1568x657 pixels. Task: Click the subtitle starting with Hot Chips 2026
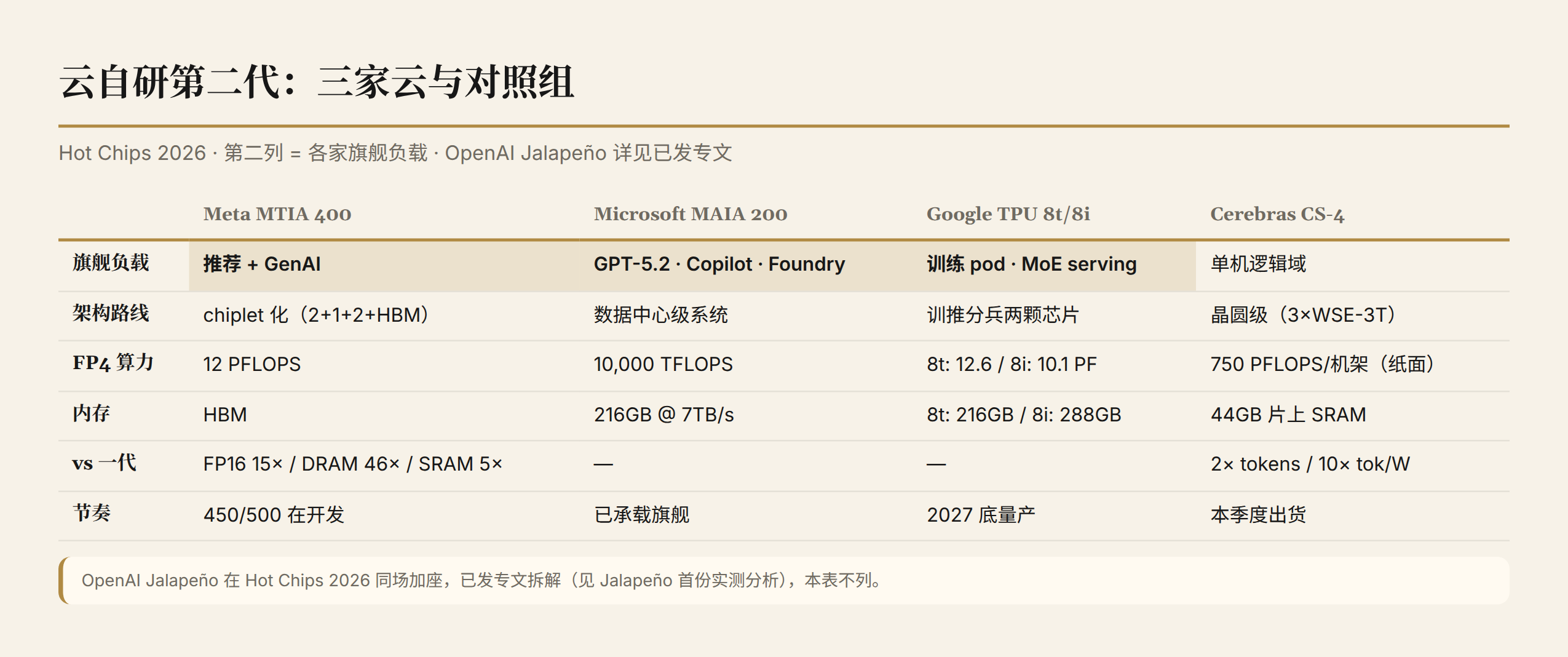pyautogui.click(x=395, y=153)
